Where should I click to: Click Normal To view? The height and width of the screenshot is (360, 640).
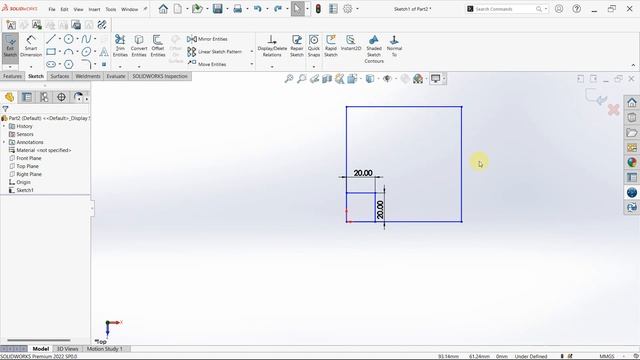[x=394, y=46]
